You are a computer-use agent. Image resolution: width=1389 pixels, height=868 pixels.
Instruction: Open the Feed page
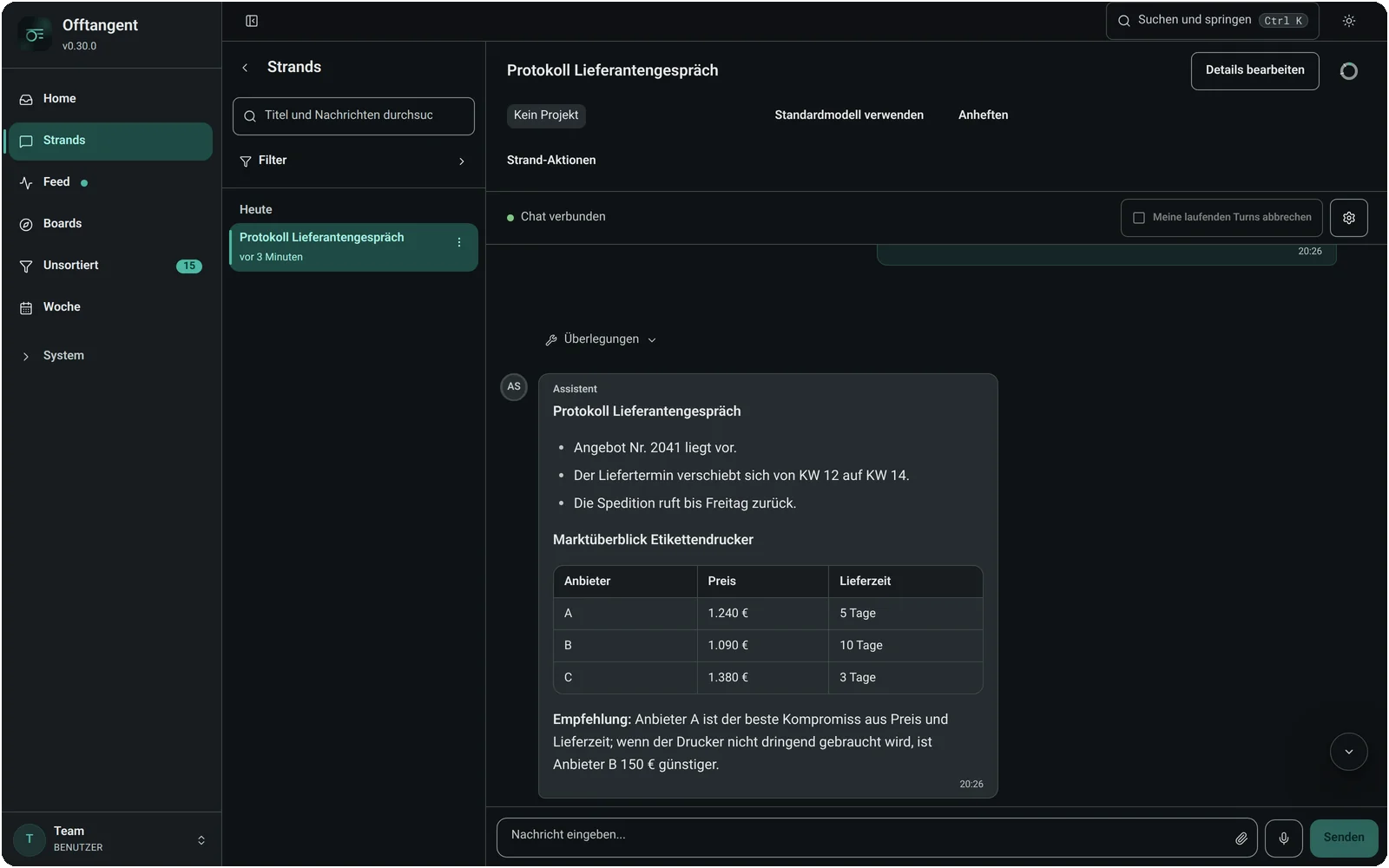pyautogui.click(x=110, y=182)
